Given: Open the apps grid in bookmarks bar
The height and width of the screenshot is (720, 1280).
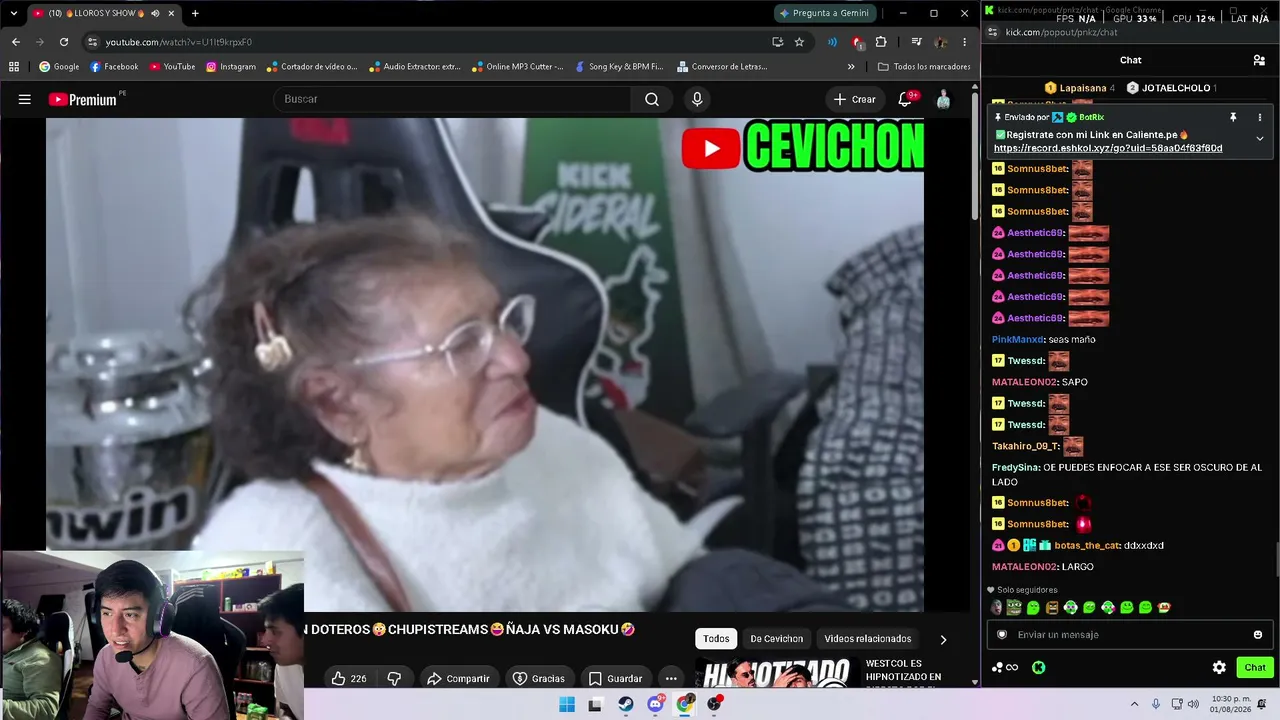Looking at the screenshot, I should click(14, 67).
